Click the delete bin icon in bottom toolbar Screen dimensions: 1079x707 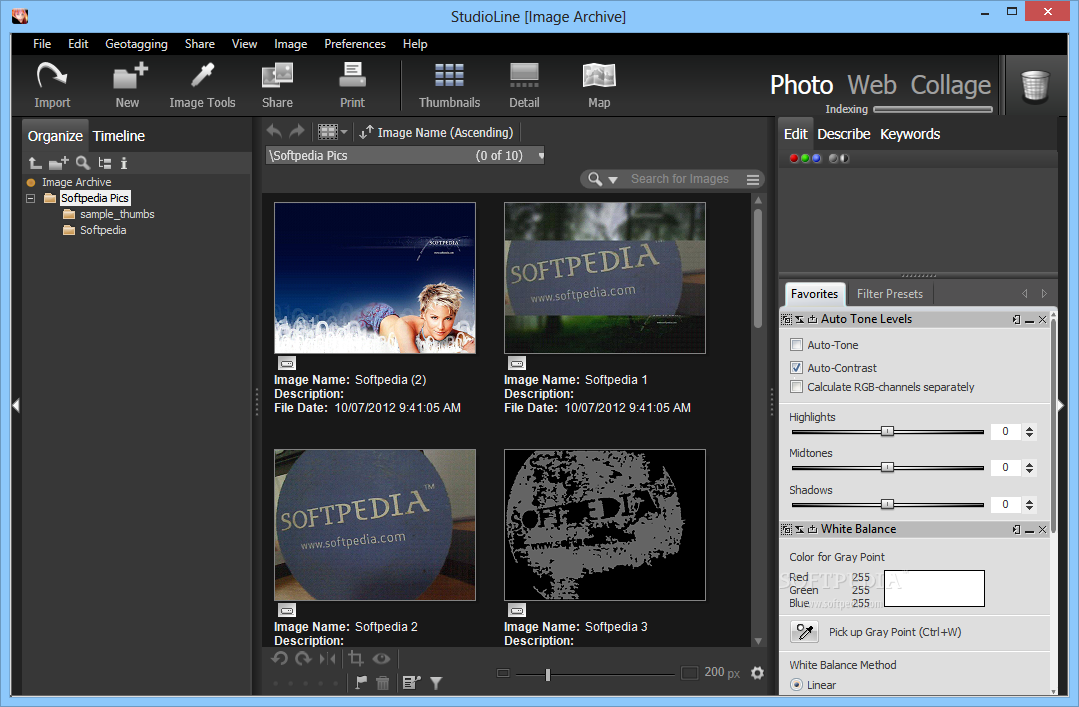click(383, 682)
